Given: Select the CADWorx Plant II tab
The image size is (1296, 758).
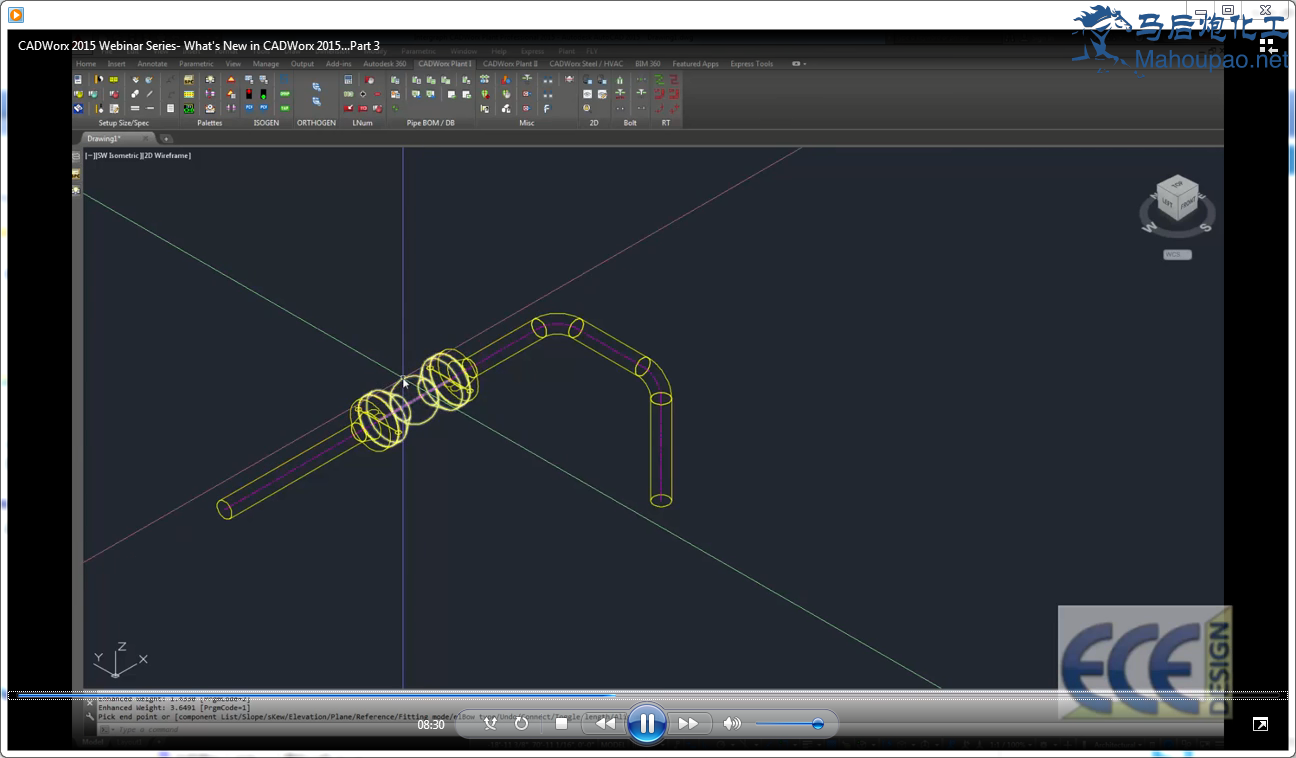Looking at the screenshot, I should pyautogui.click(x=510, y=64).
